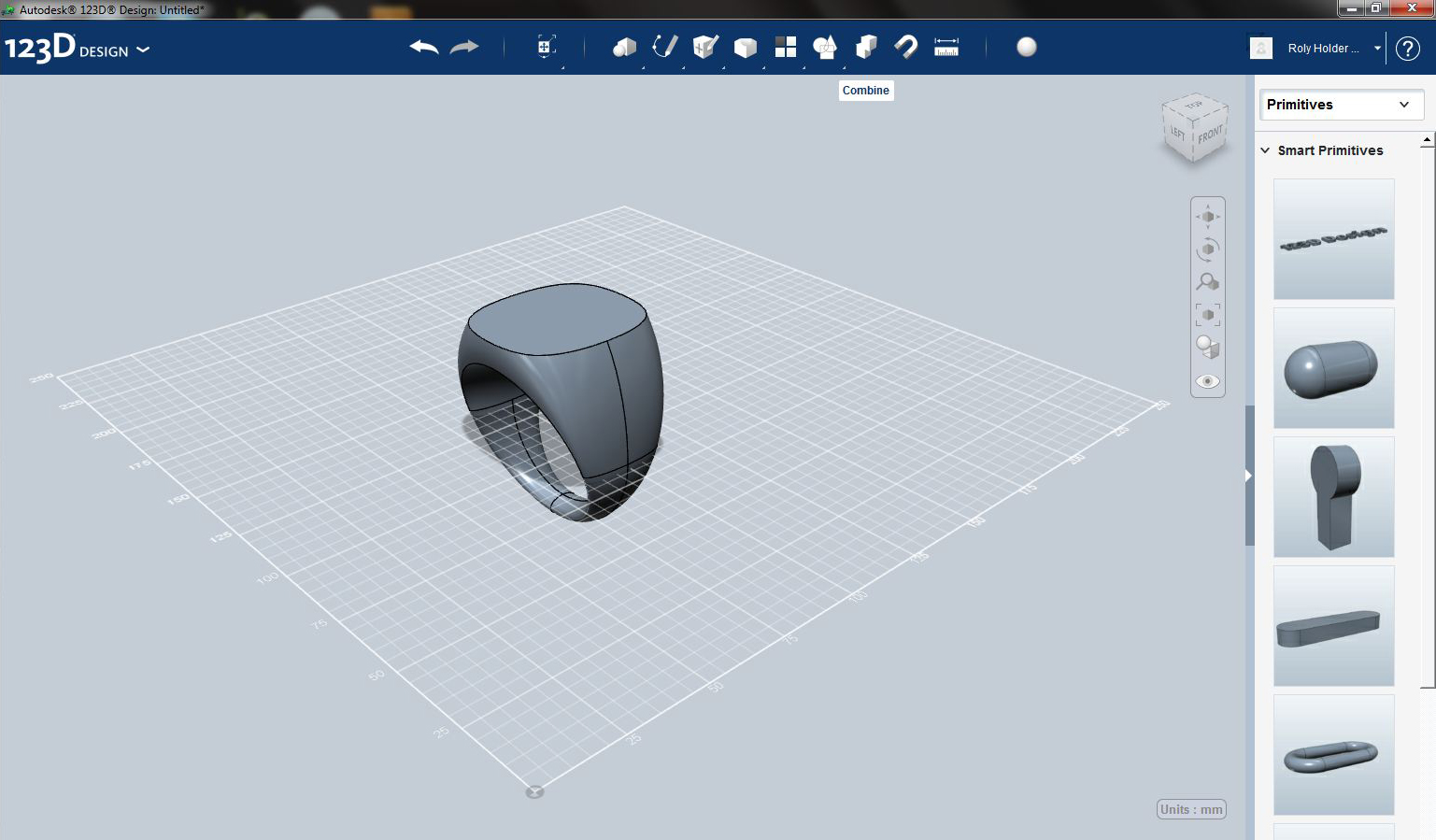Open the Material sphere tool

tap(1027, 47)
